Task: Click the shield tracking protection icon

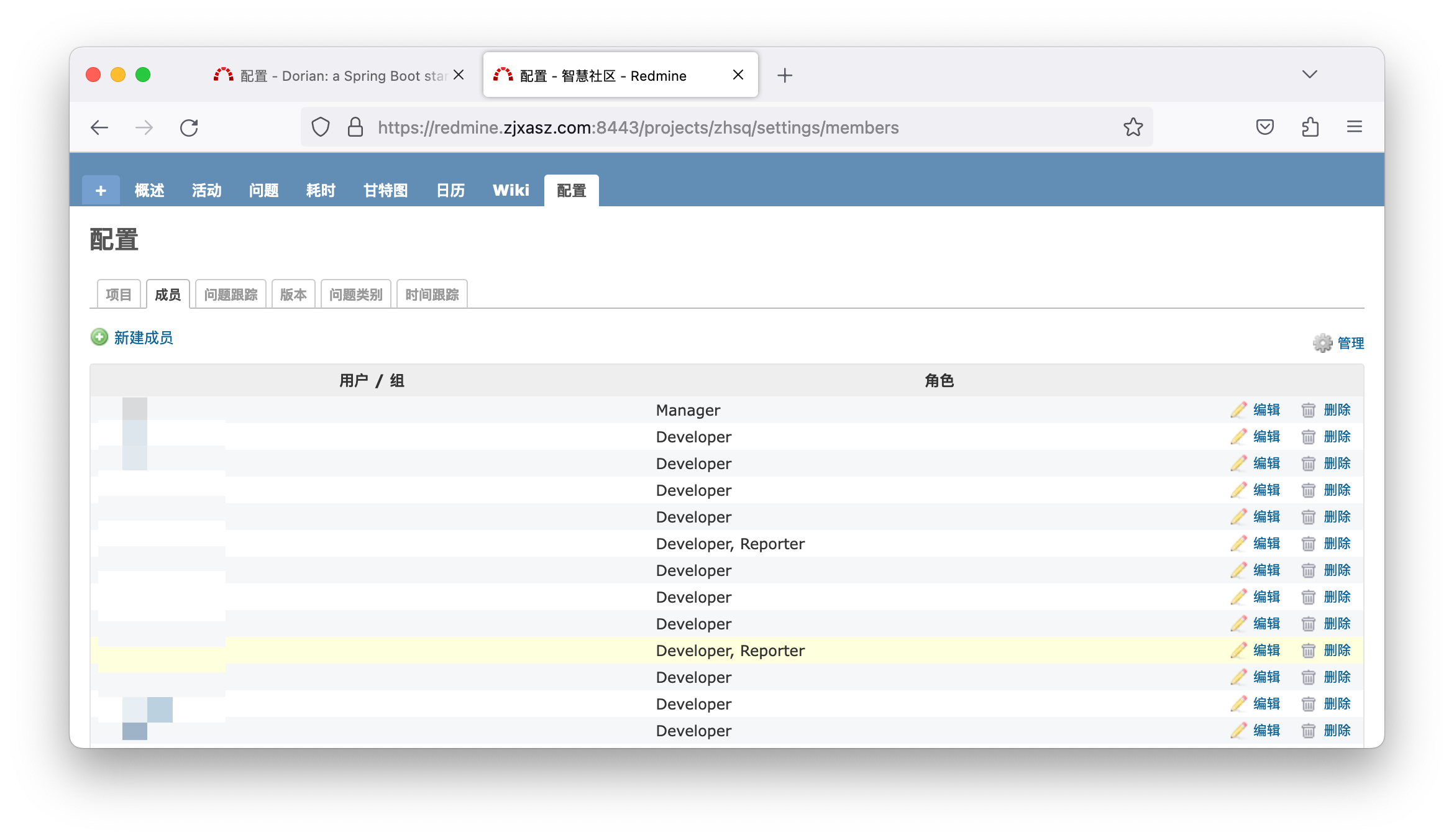Action: 321,127
